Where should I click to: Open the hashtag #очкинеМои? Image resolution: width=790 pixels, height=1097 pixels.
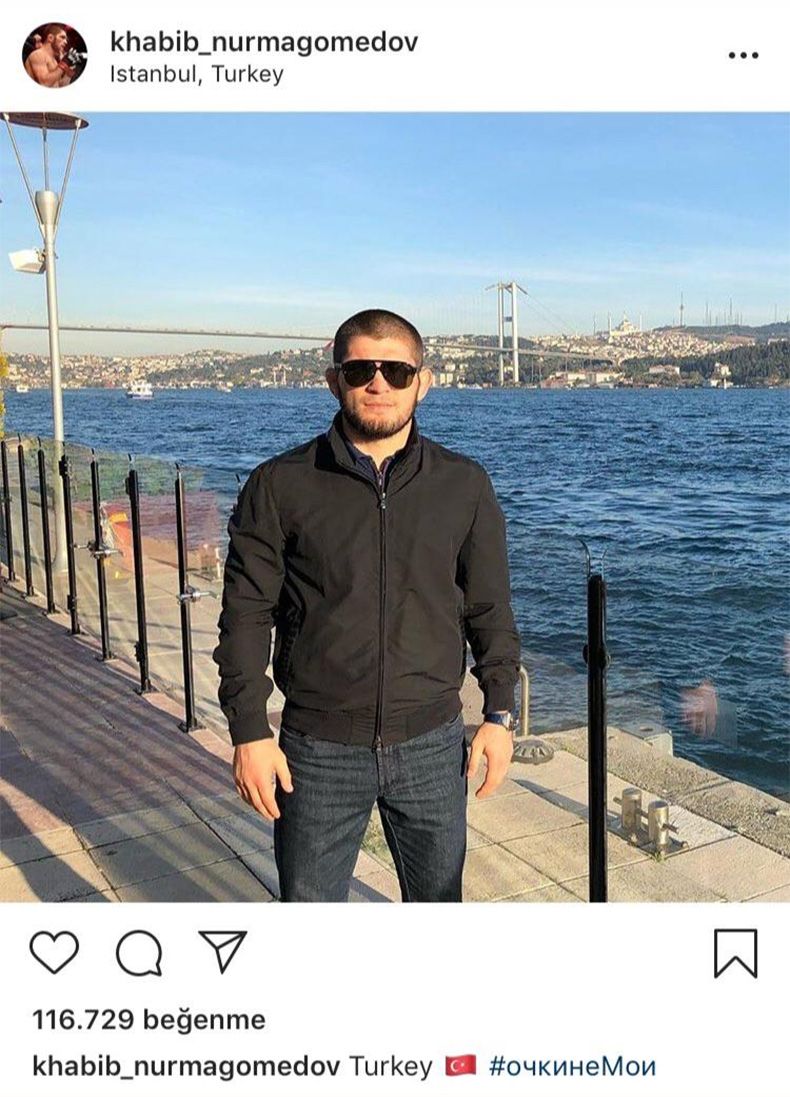572,1067
